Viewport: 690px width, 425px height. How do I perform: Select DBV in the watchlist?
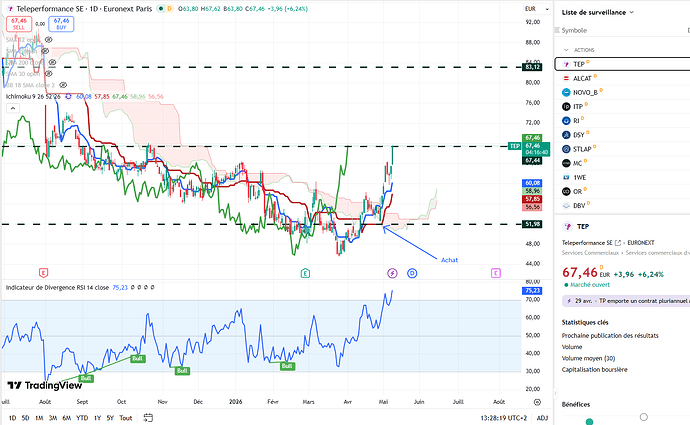pos(622,205)
